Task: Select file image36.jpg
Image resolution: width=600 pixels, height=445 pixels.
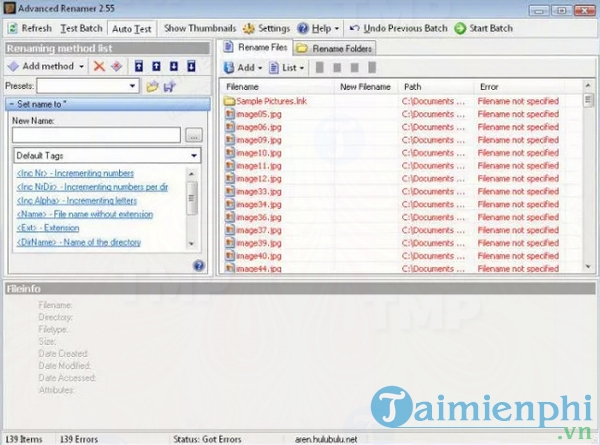Action: click(x=401, y=217)
